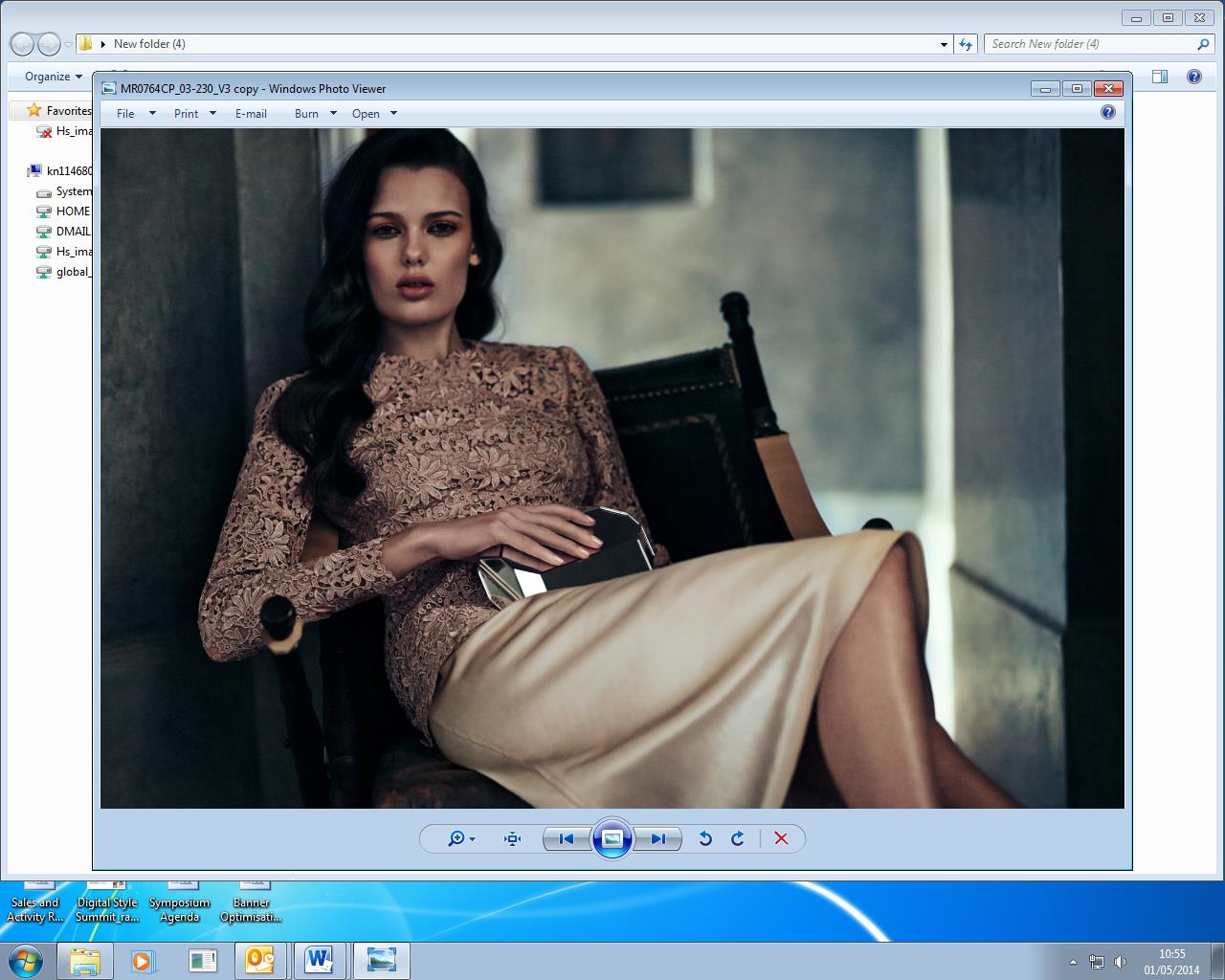Click the Organize button in Explorer
The image size is (1225, 980).
[53, 77]
